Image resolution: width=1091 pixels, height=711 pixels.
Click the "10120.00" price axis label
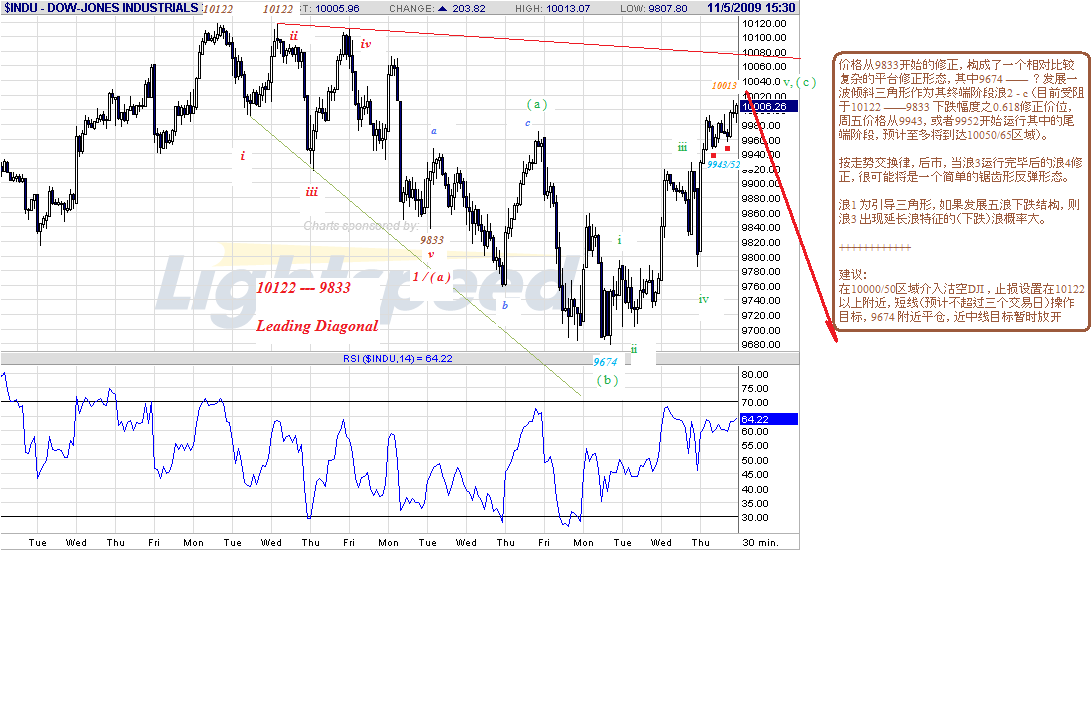point(764,24)
